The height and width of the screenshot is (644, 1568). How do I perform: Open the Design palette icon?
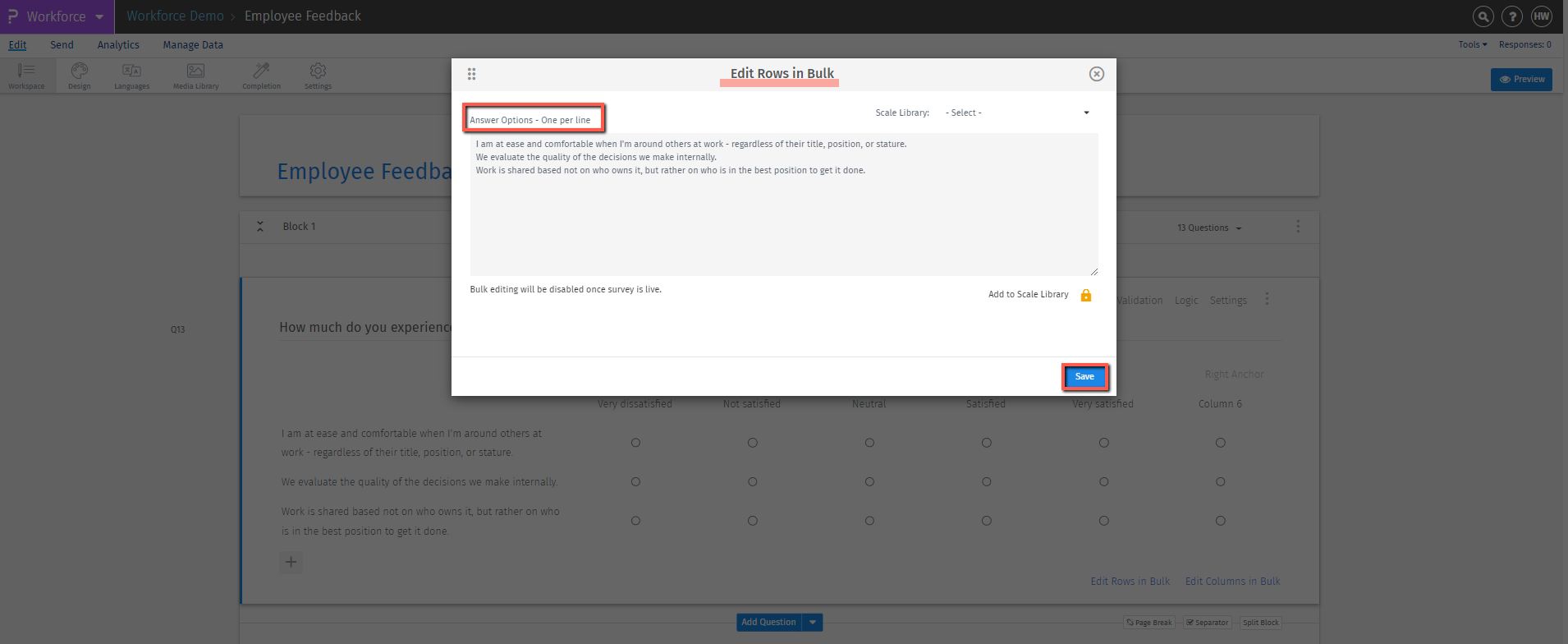point(80,76)
